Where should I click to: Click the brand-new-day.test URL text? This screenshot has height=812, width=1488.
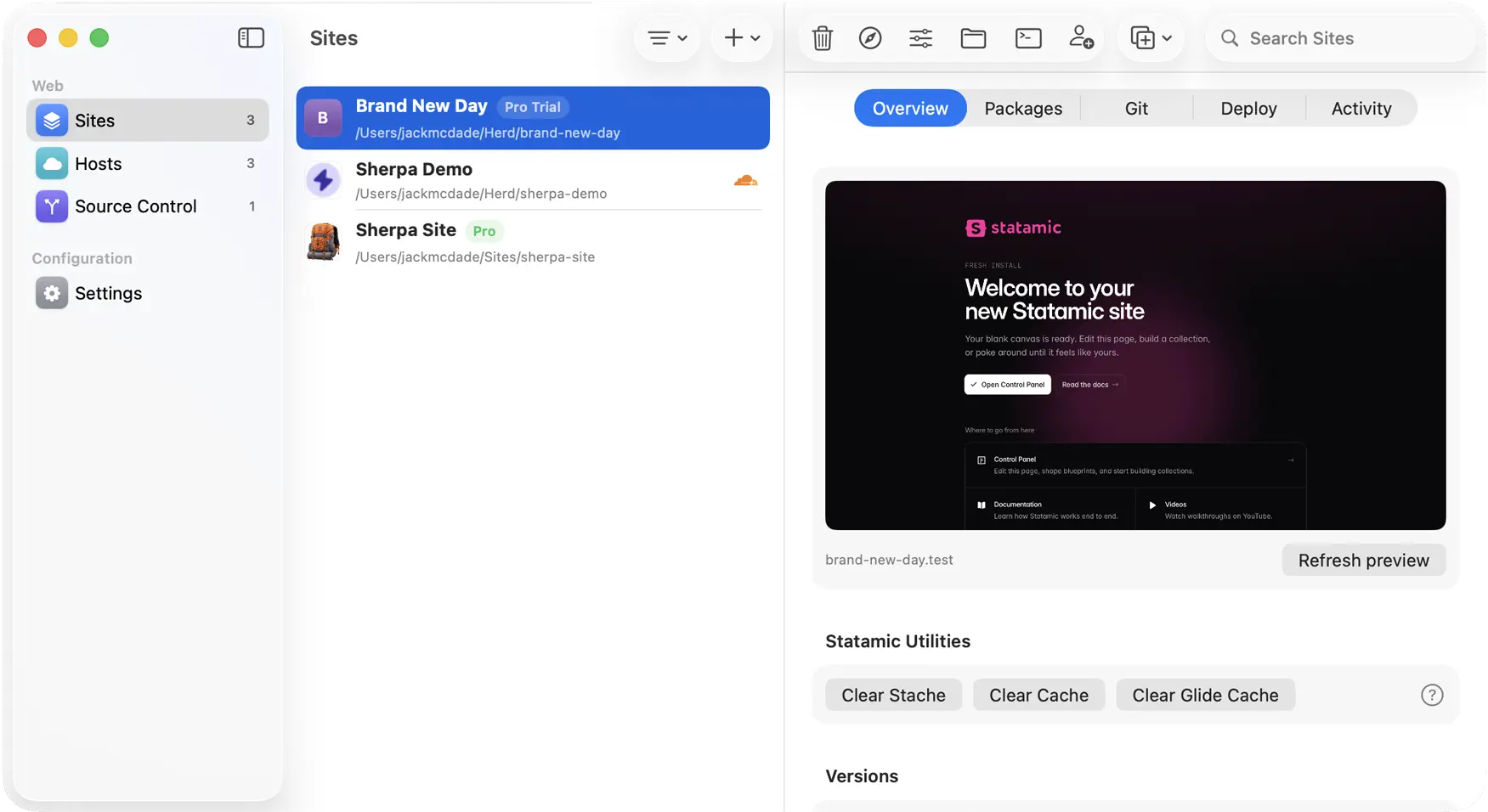point(889,560)
